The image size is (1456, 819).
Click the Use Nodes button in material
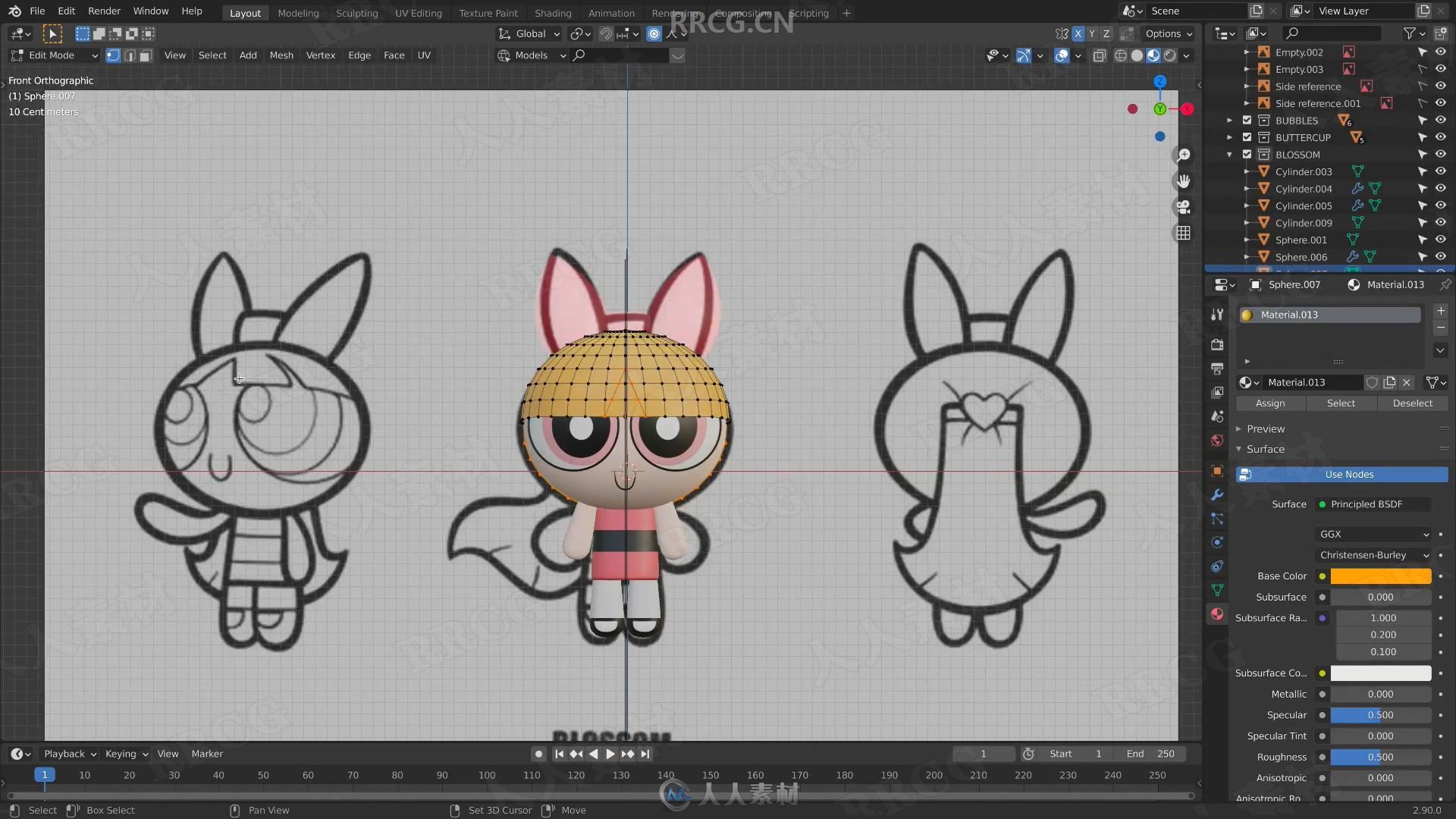tap(1349, 474)
